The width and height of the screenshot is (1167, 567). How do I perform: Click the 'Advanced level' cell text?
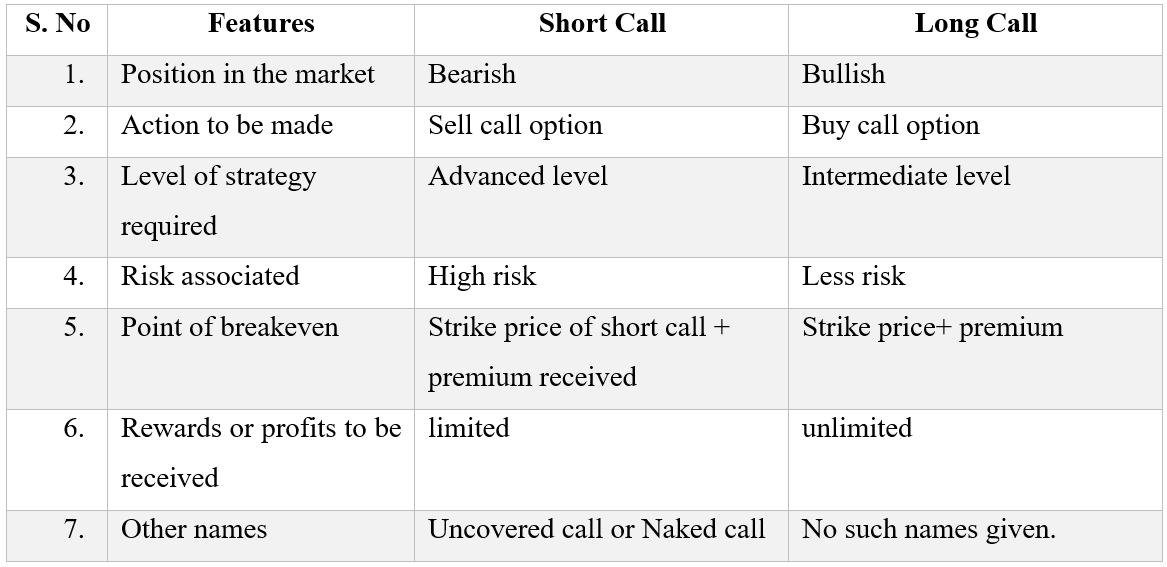pyautogui.click(x=517, y=177)
